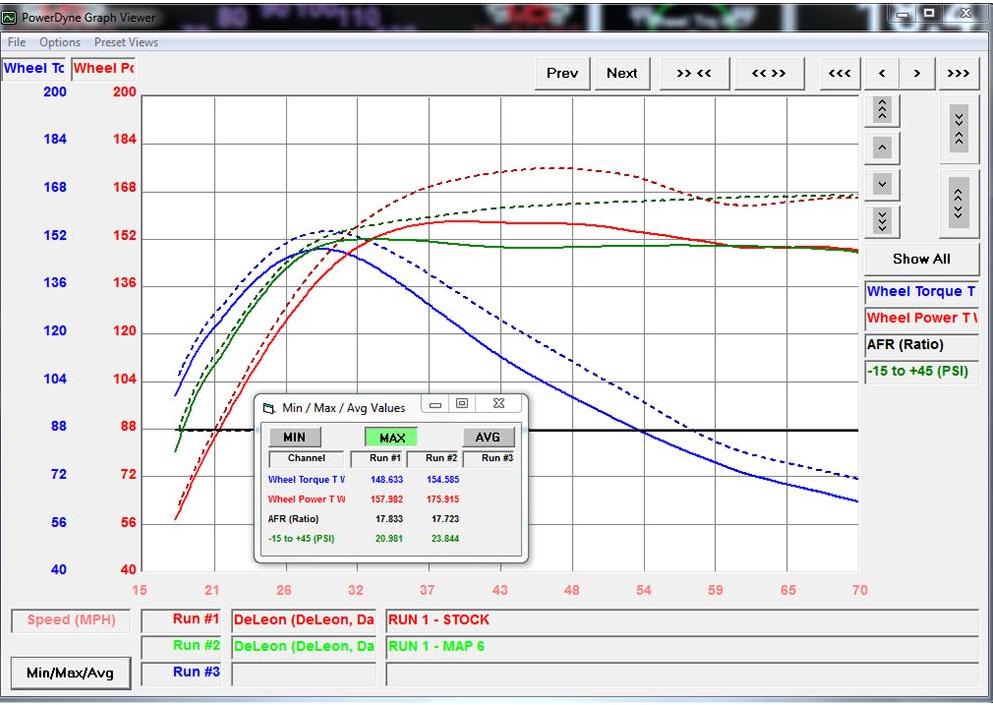The width and height of the screenshot is (993, 705).
Task: Minimize the Min / Max / Avg Values popup
Action: [x=435, y=404]
